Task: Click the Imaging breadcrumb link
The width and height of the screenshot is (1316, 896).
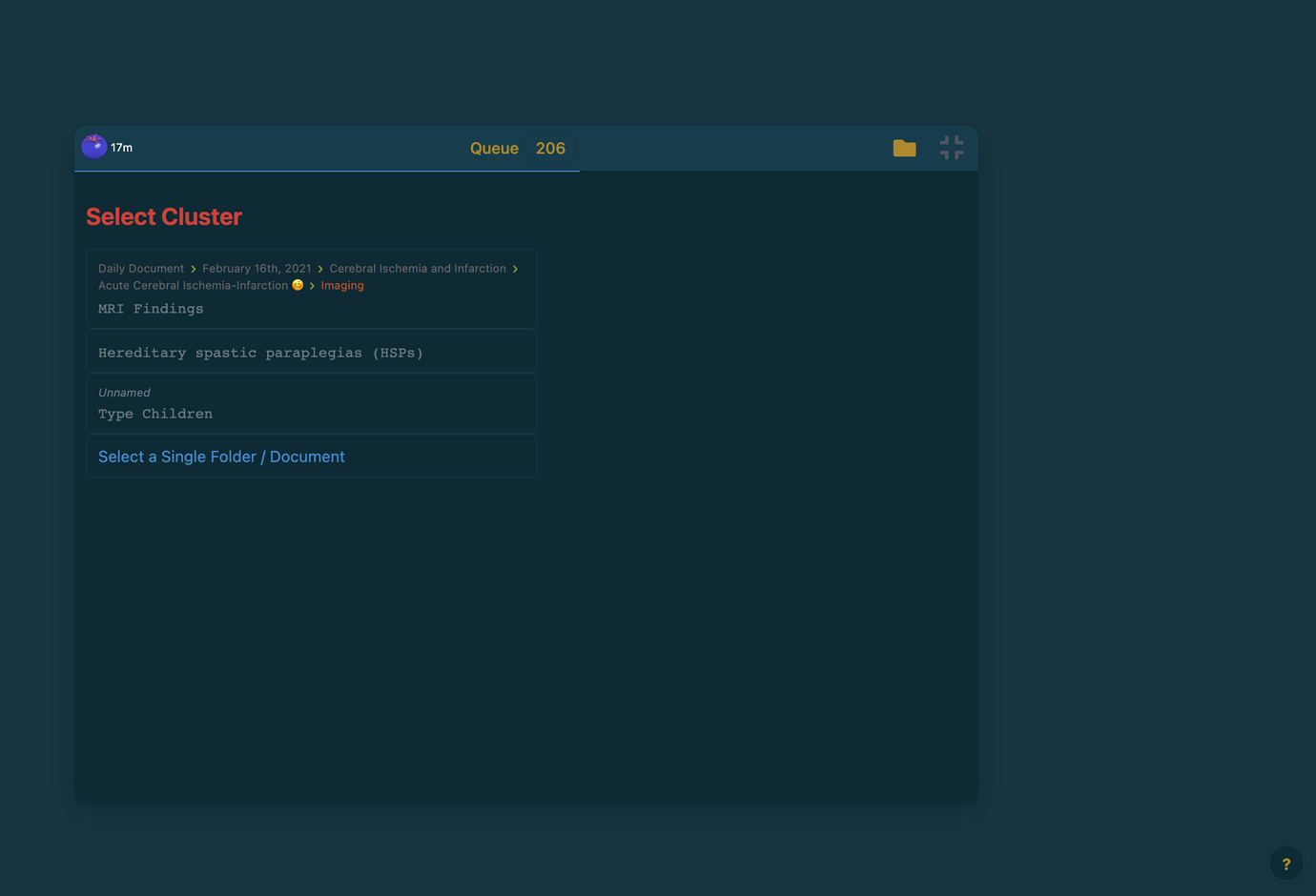Action: coord(341,285)
